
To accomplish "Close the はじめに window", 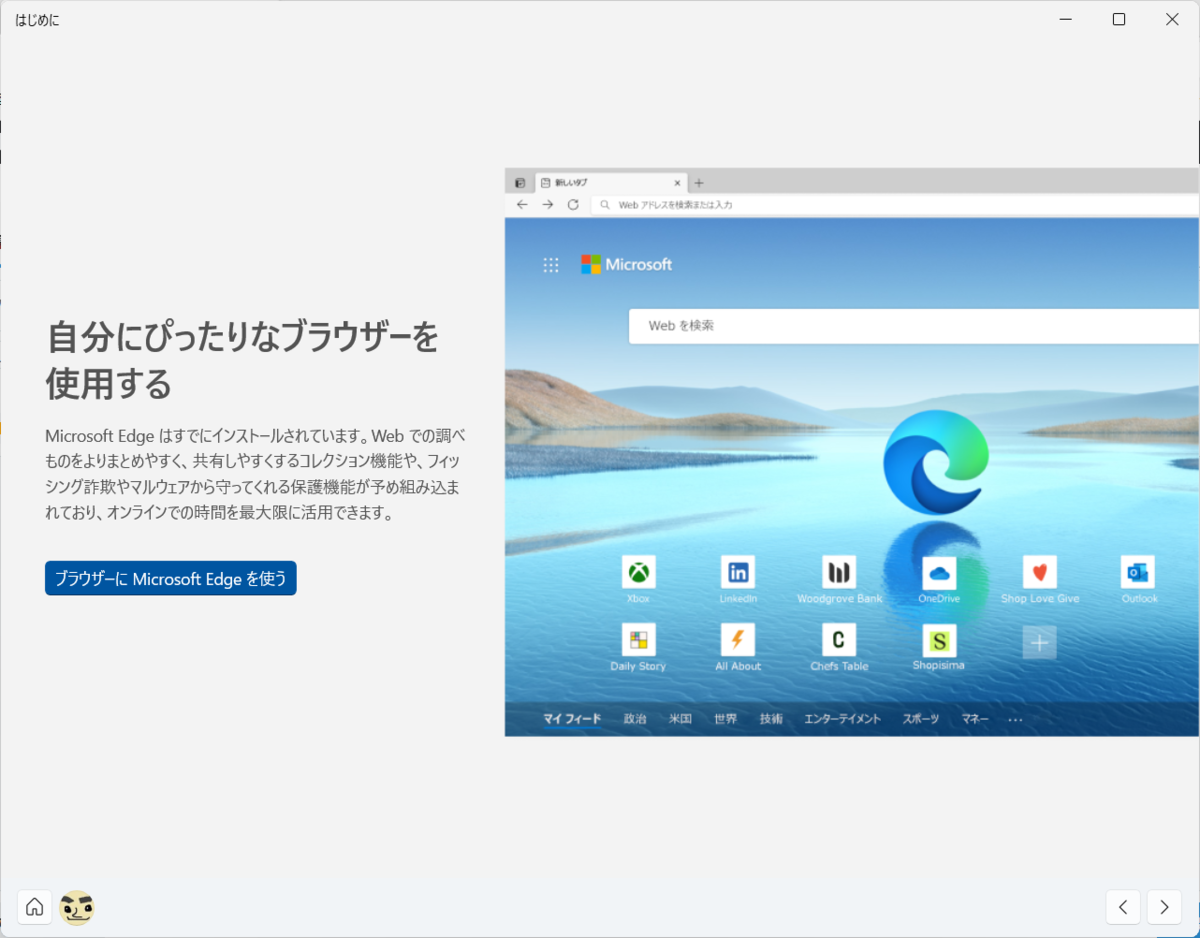I will pyautogui.click(x=1172, y=19).
